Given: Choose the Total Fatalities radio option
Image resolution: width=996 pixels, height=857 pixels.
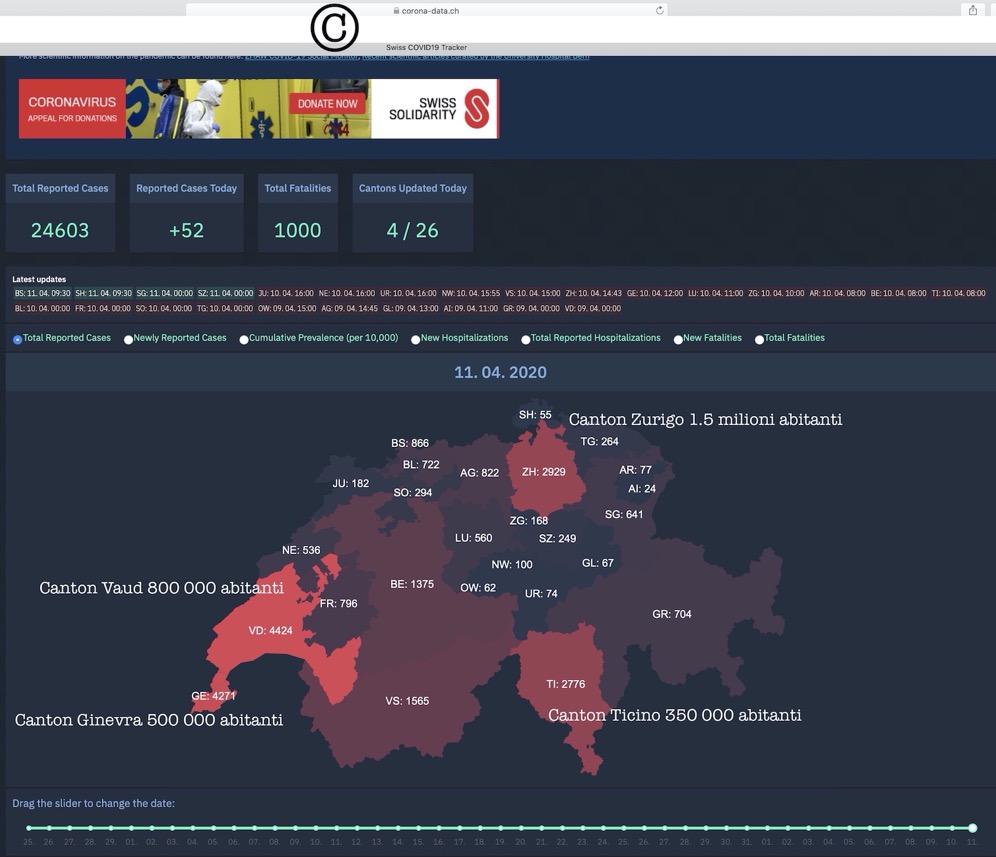Looking at the screenshot, I should point(760,339).
